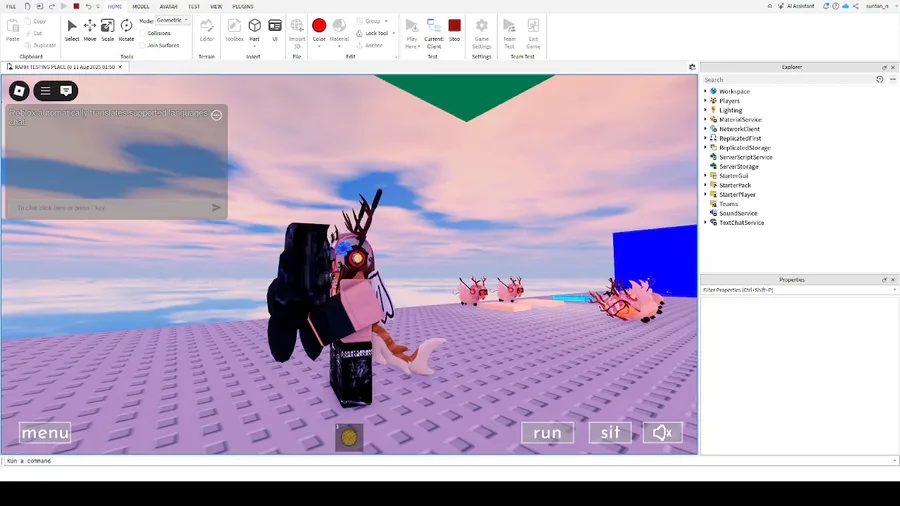Click the chat send arrow
The width and height of the screenshot is (900, 506).
(x=216, y=208)
